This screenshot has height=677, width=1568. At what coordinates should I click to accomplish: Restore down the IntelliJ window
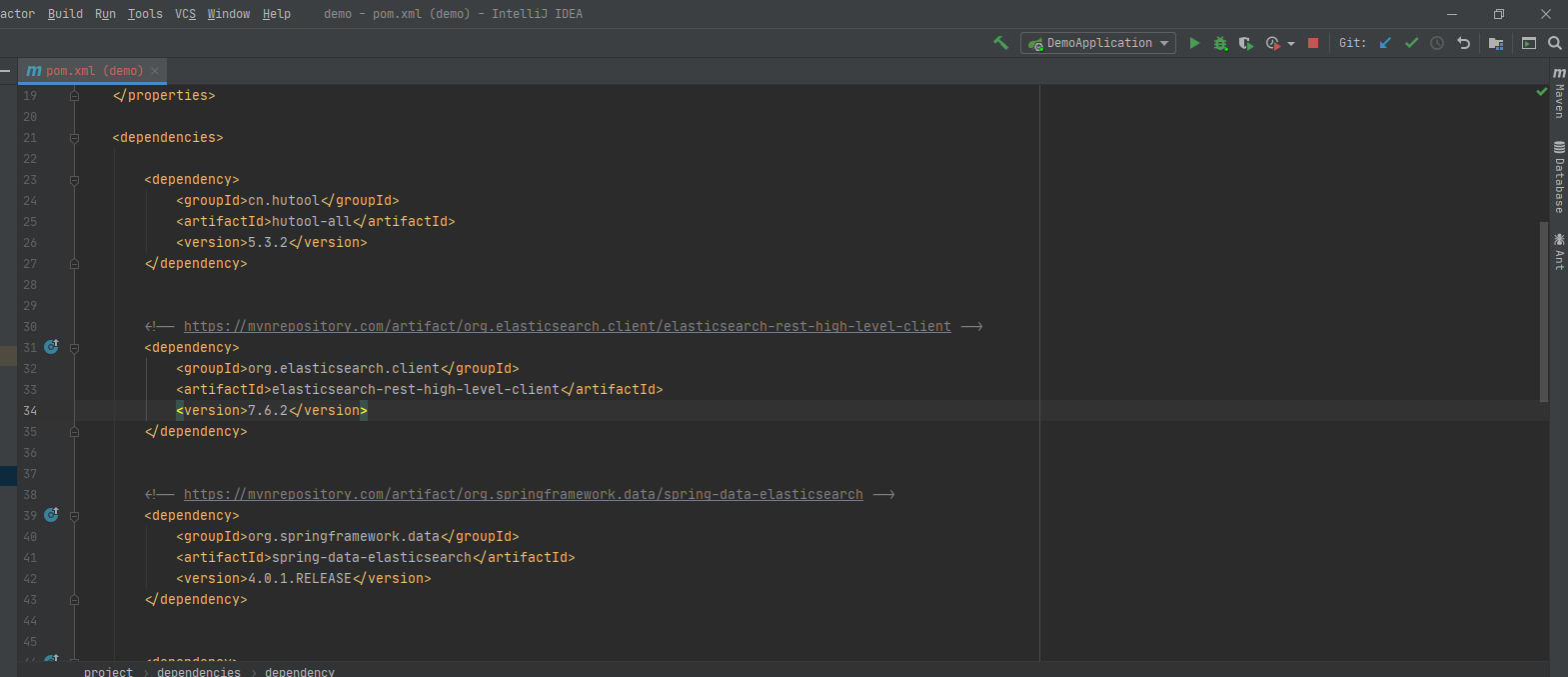pyautogui.click(x=1499, y=14)
